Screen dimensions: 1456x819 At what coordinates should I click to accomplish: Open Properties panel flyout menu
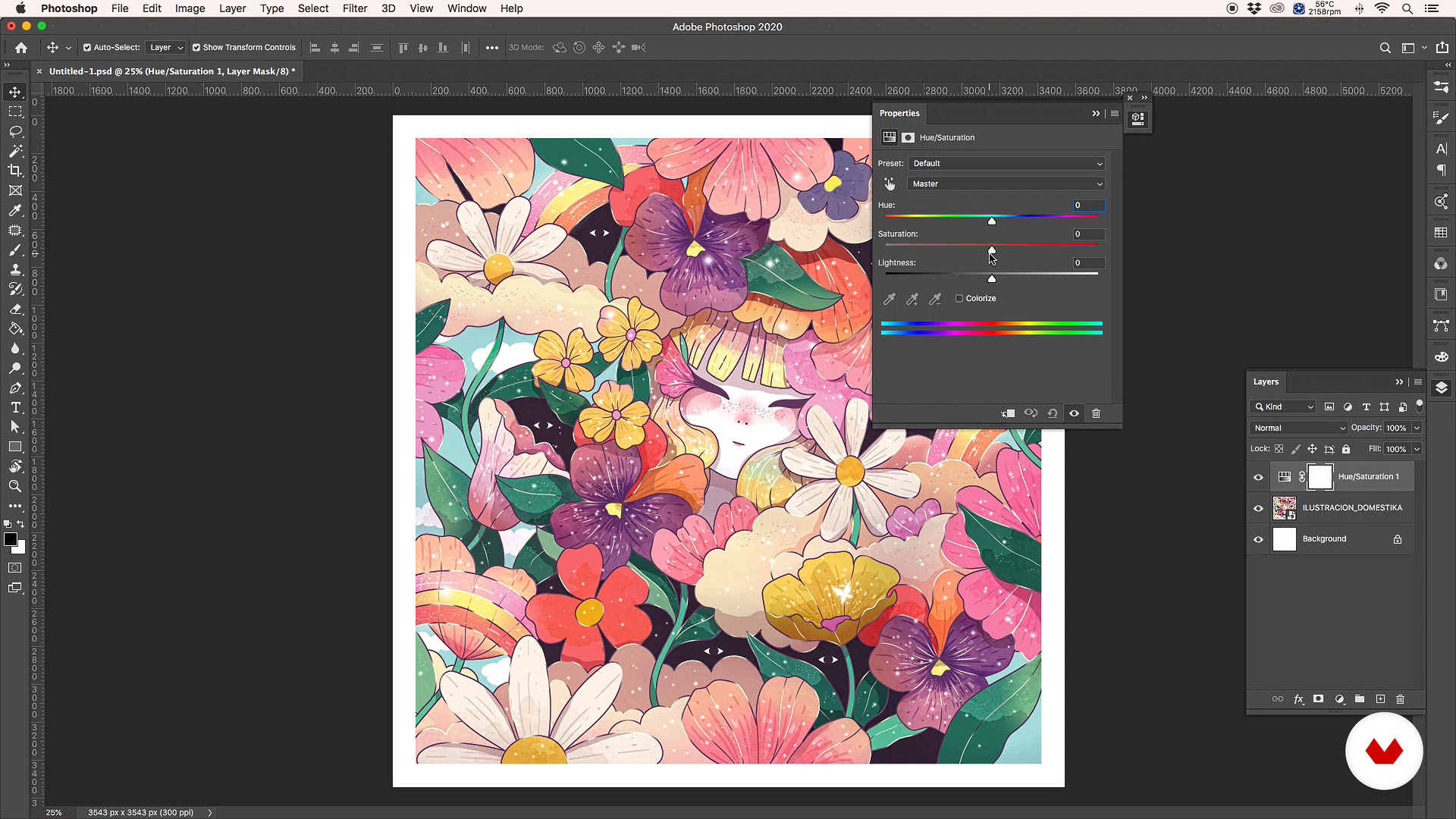[1115, 113]
